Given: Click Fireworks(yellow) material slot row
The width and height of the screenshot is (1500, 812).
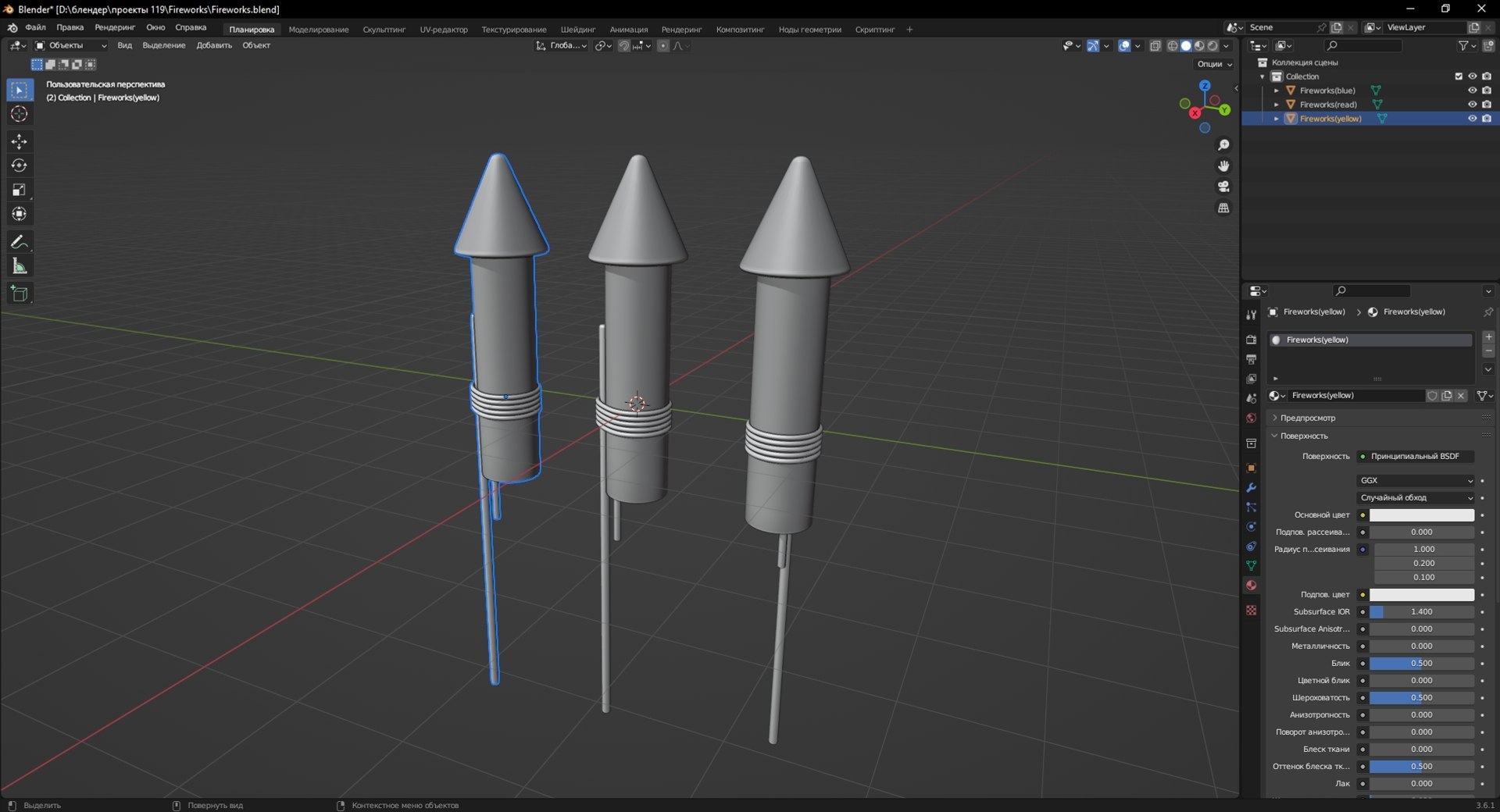Looking at the screenshot, I should (x=1370, y=340).
